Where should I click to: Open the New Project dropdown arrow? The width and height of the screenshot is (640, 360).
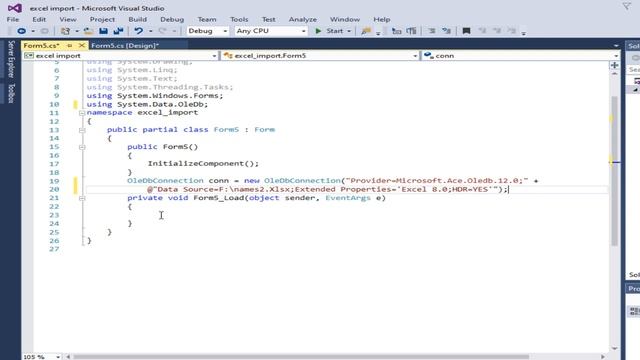[x=76, y=31]
